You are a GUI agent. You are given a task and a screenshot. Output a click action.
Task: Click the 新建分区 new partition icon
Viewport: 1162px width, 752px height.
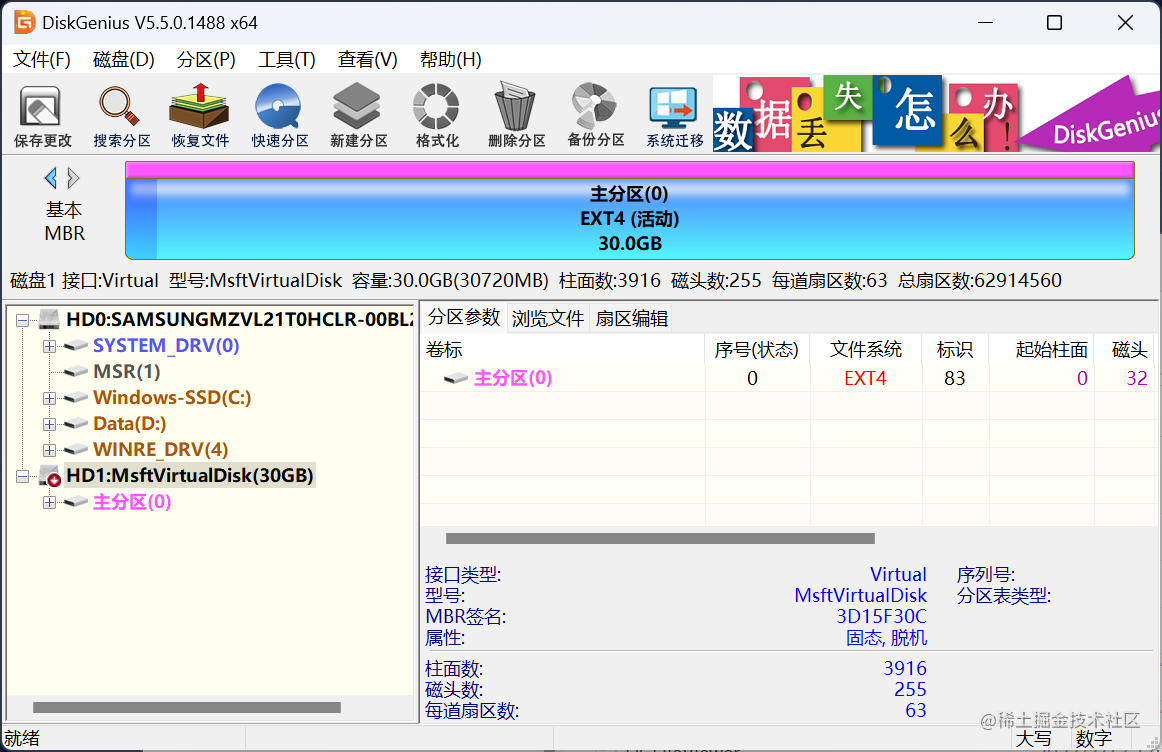(x=356, y=113)
